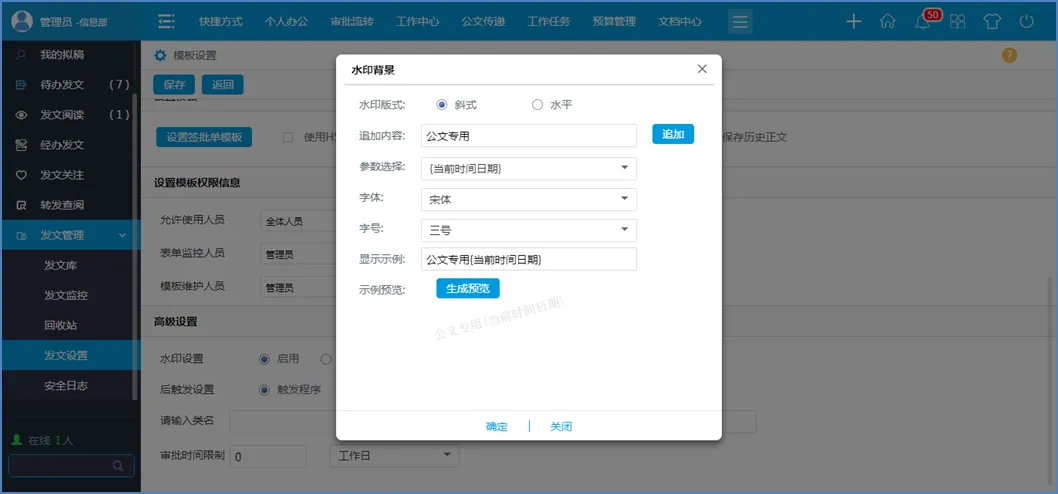Click the 生成预览 button
Screen dimensions: 1058x494
pyautogui.click(x=467, y=288)
